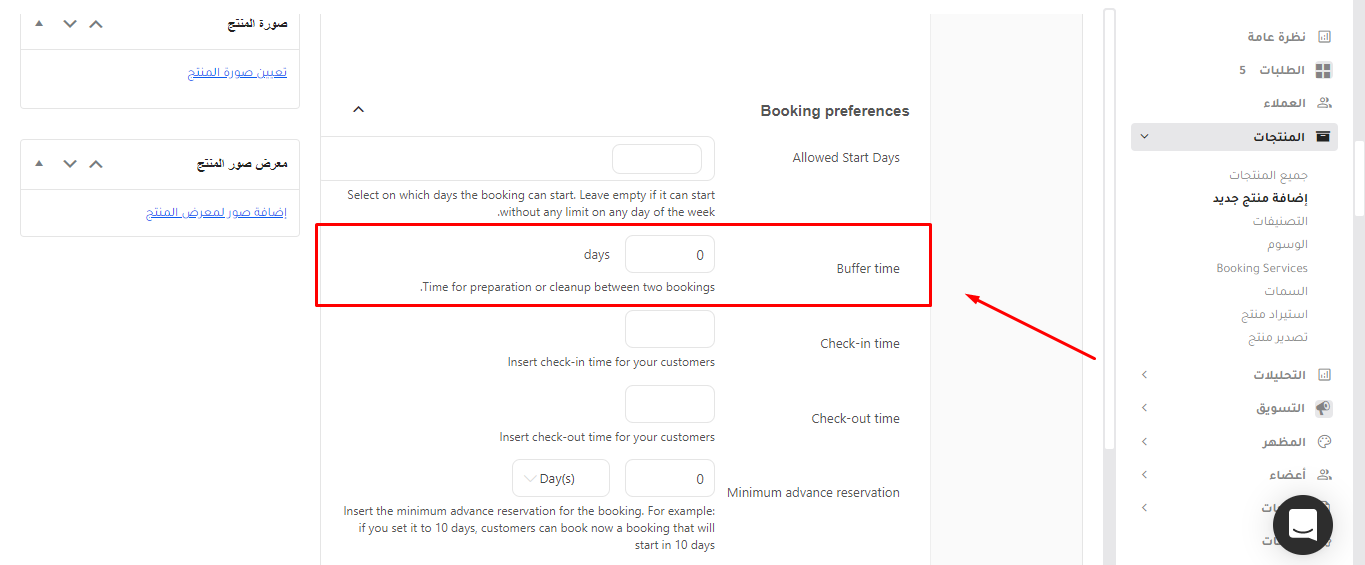This screenshot has width=1365, height=565.
Task: Go to Booking Services submenu item
Action: (x=1262, y=268)
